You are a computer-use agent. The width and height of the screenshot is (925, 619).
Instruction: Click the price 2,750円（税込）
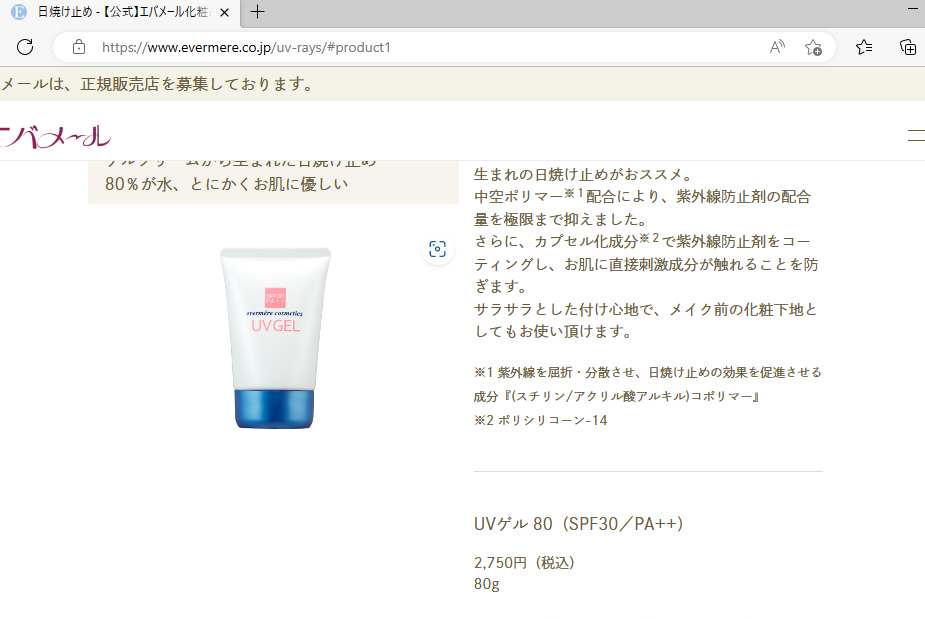point(524,562)
